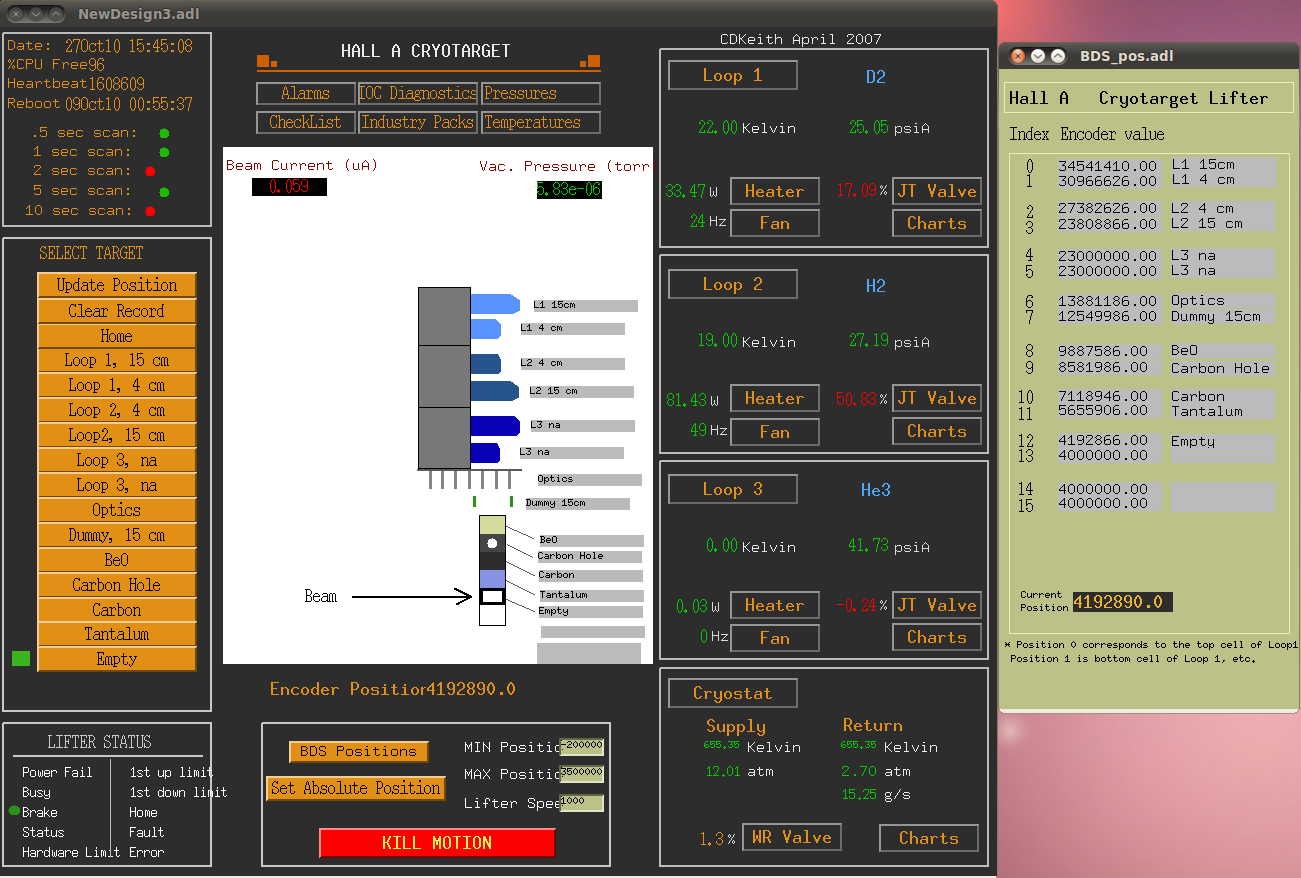This screenshot has width=1301, height=878.
Task: Open Industry Packs menu
Action: click(418, 122)
